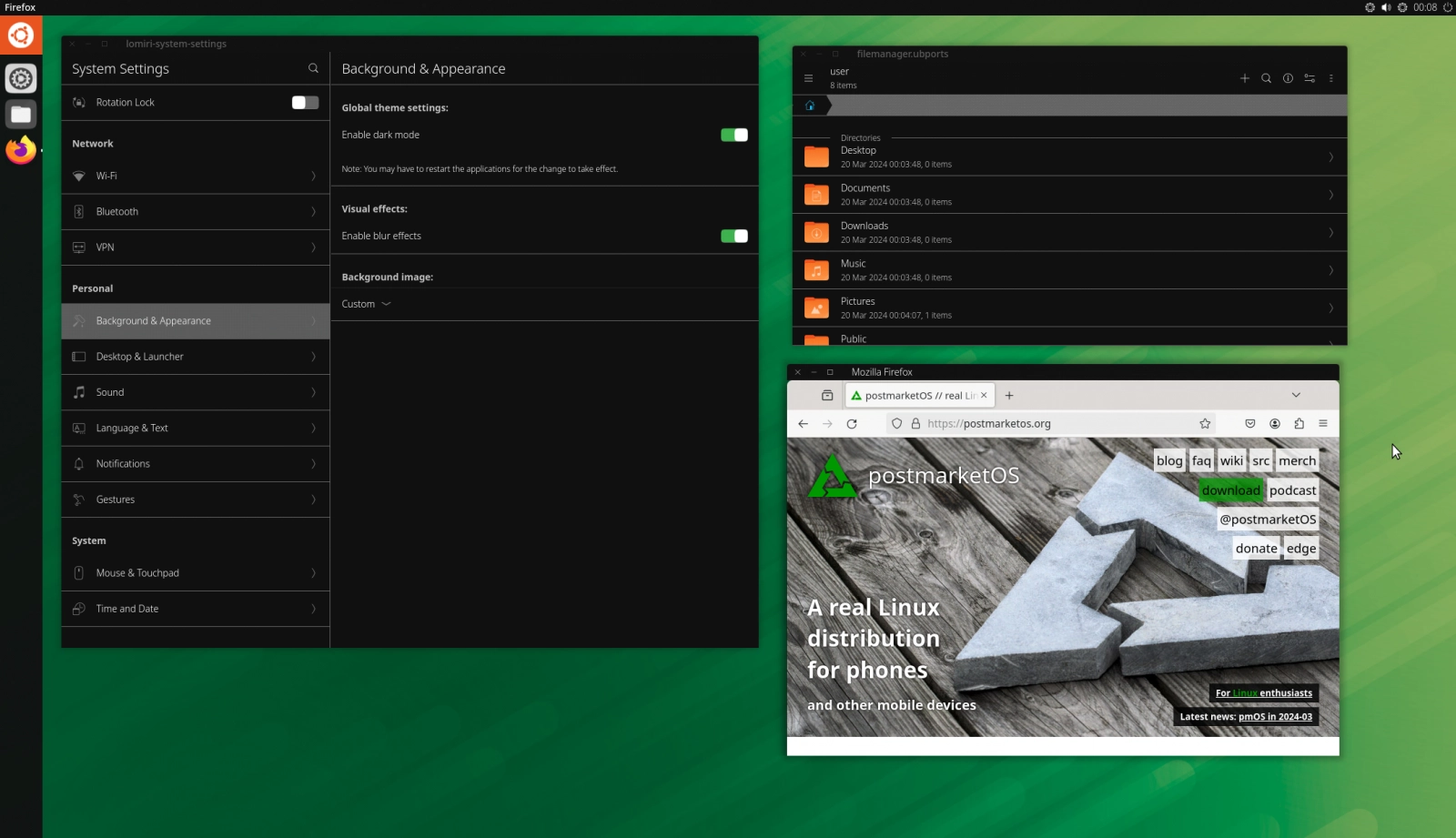Viewport: 1456px width, 838px height.
Task: Open file manager search icon
Action: [x=1266, y=78]
